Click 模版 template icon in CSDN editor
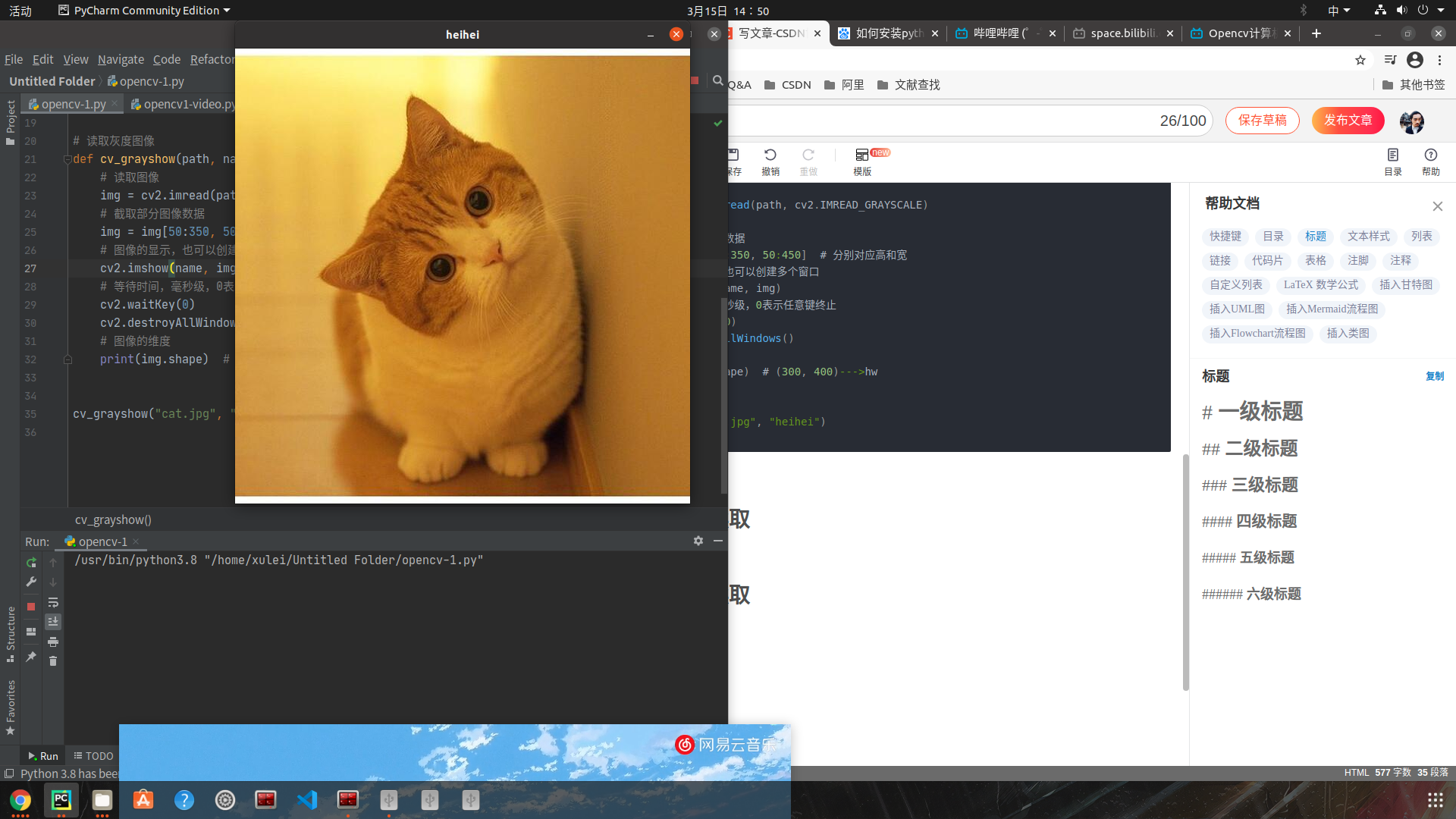Viewport: 1456px width, 819px height. click(862, 162)
